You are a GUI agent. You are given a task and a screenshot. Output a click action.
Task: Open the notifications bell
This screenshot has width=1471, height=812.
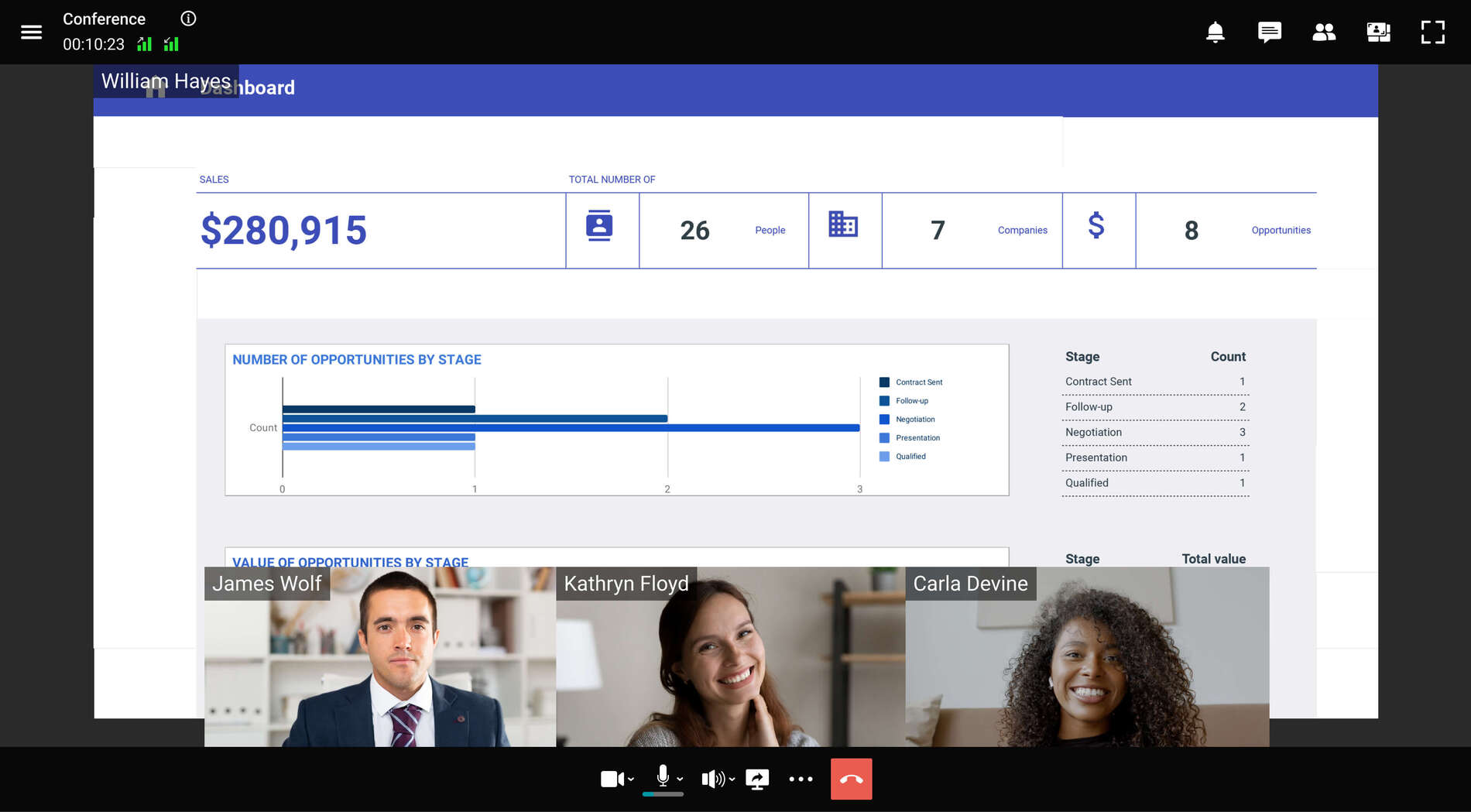pyautogui.click(x=1214, y=32)
